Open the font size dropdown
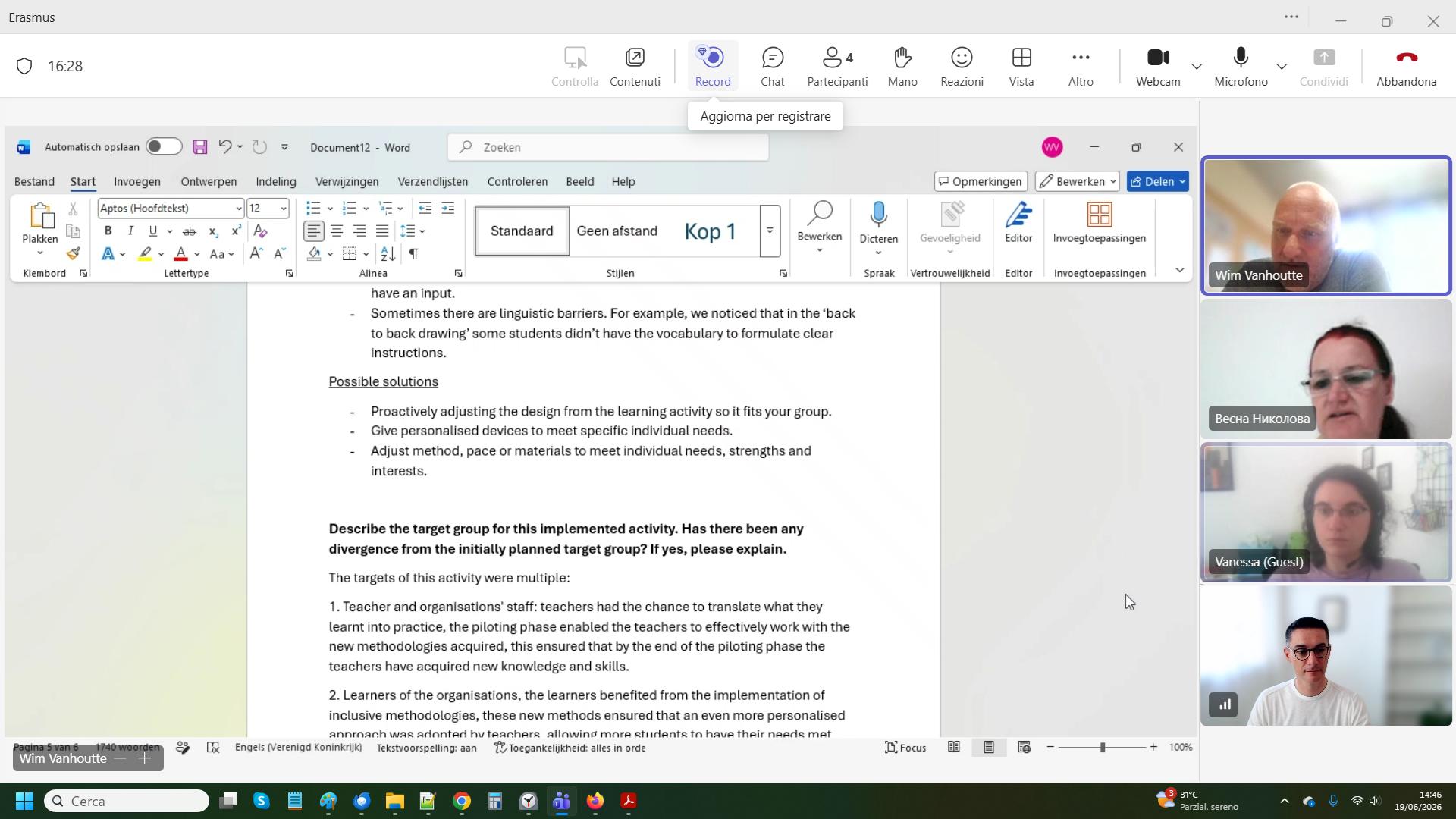The image size is (1456, 819). (x=284, y=209)
